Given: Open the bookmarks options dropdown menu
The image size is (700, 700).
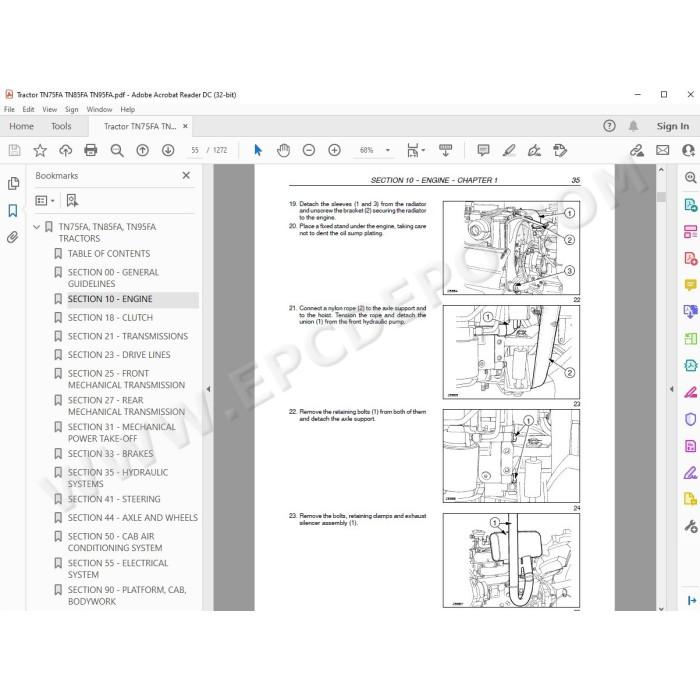Looking at the screenshot, I should pyautogui.click(x=45, y=200).
